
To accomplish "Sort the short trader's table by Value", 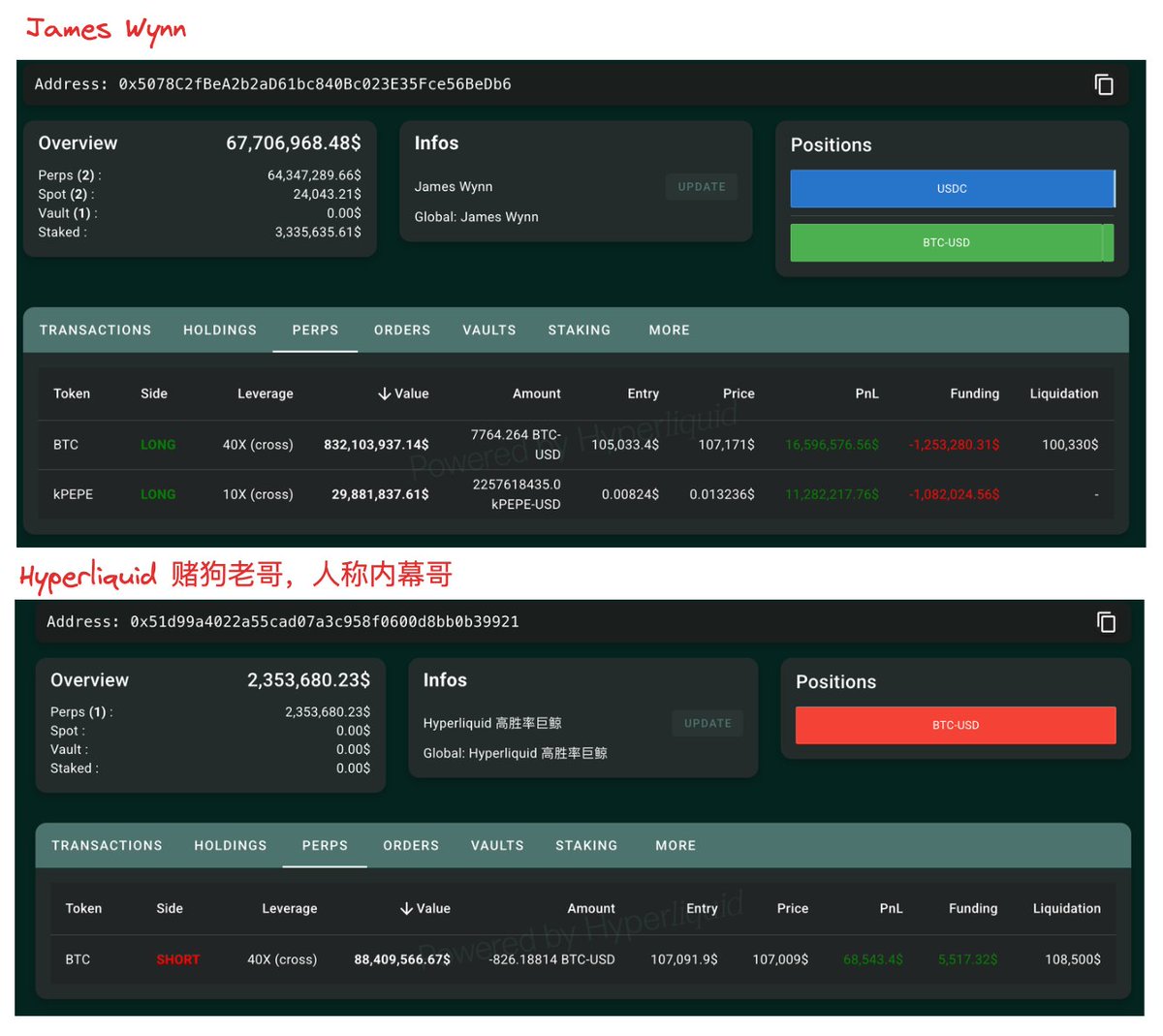I will 424,908.
